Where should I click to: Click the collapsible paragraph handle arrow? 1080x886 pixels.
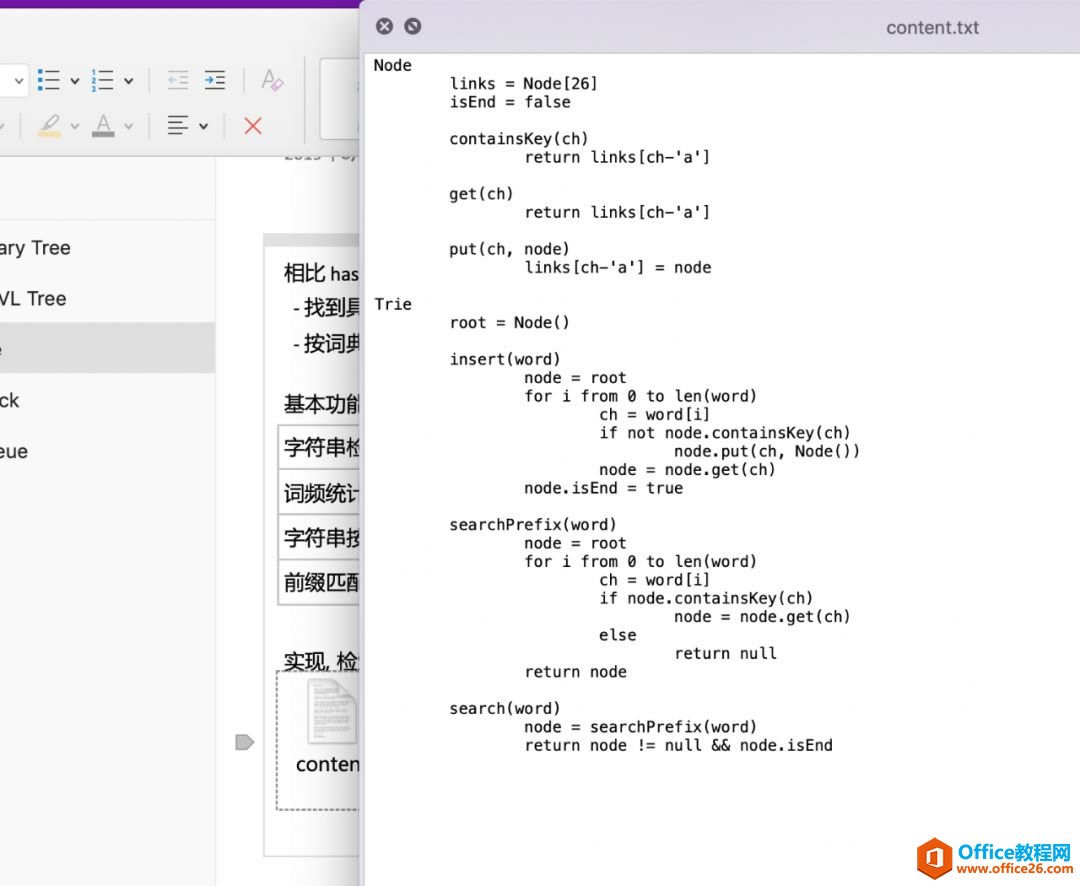coord(244,742)
